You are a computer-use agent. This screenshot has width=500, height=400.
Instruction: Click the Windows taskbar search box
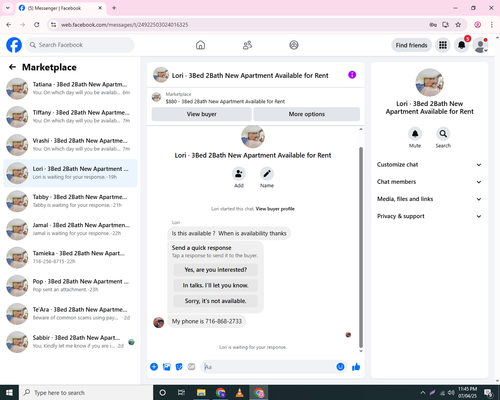point(86,393)
